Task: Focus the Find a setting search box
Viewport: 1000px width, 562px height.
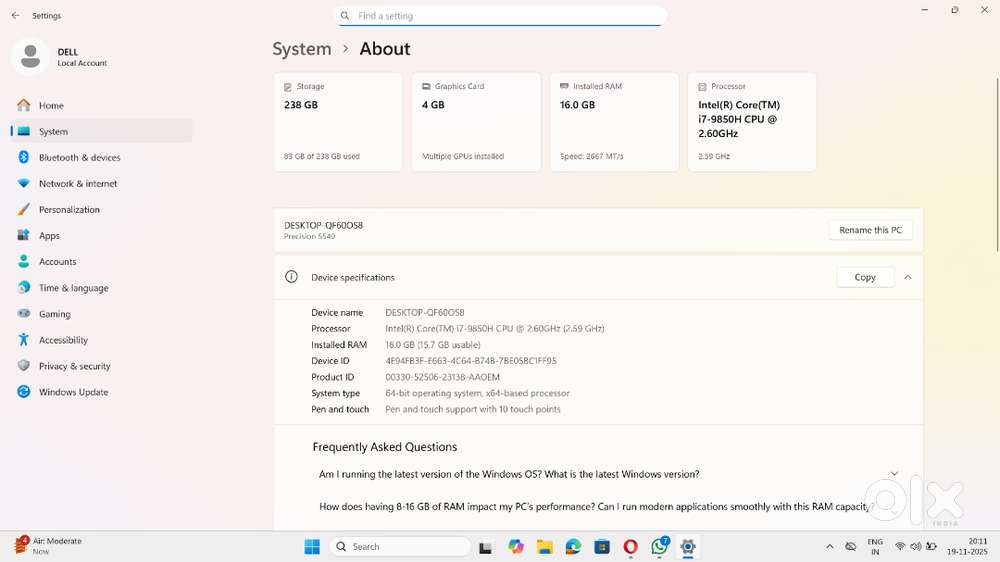Action: point(499,15)
